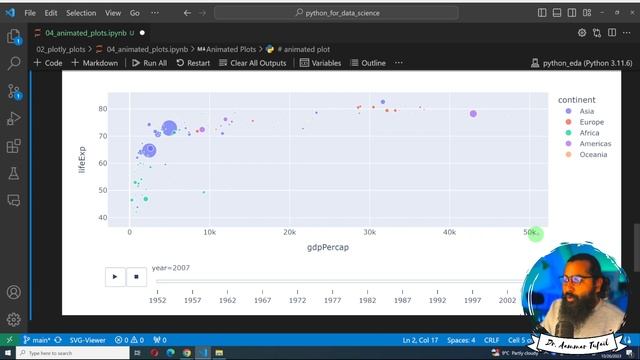Split the editor right
Image resolution: width=640 pixels, height=360 pixels.
[x=612, y=33]
